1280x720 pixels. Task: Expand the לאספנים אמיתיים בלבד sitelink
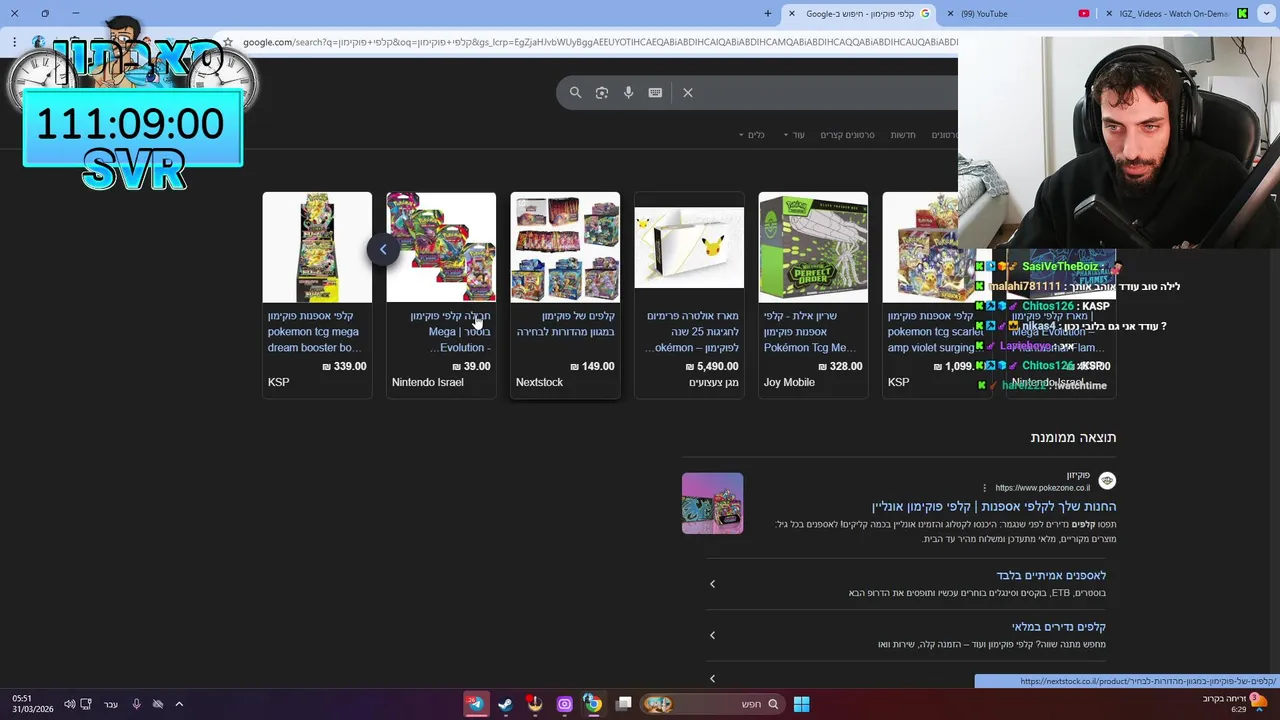coord(712,584)
